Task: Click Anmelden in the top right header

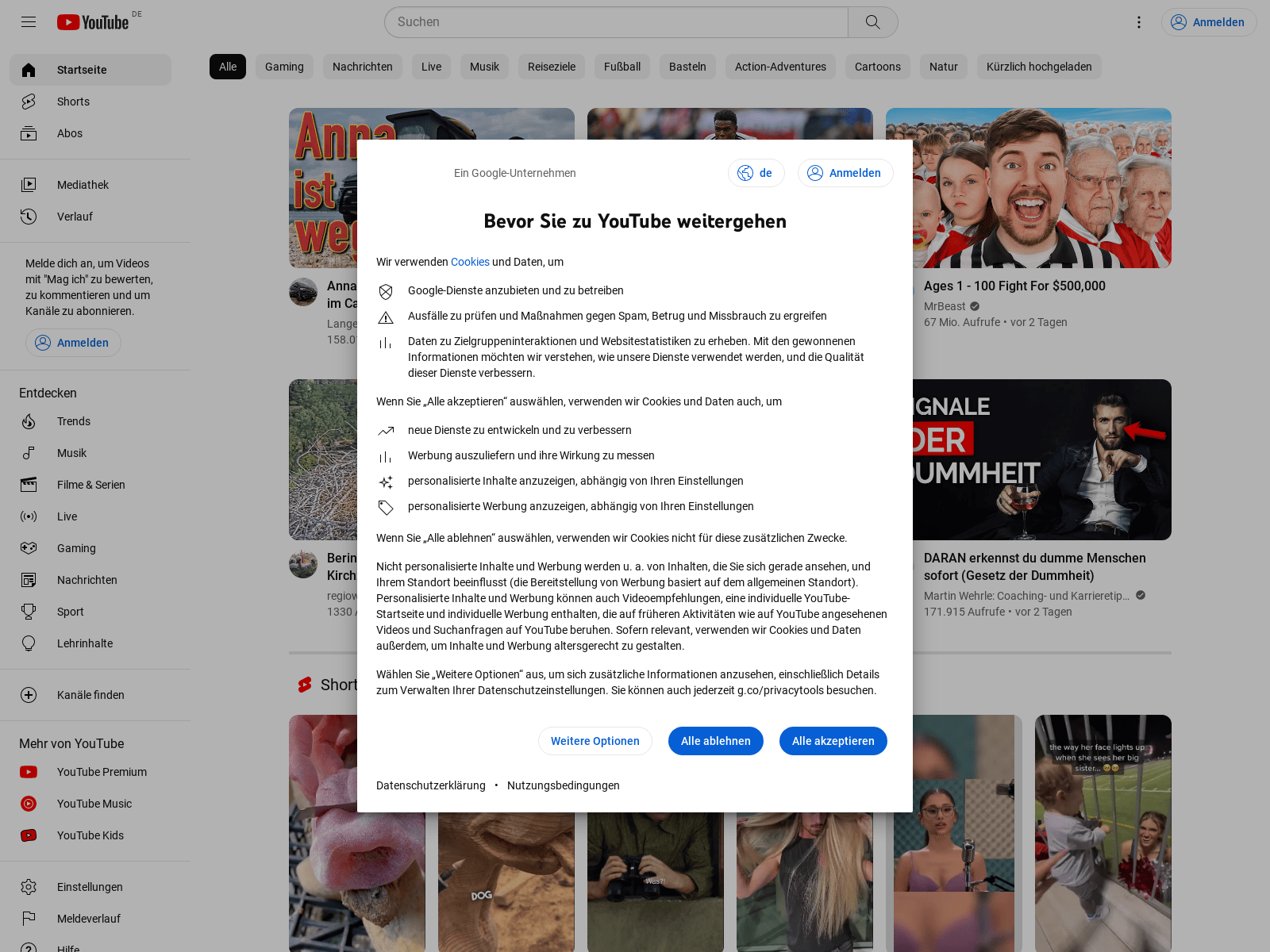Action: 1209,22
